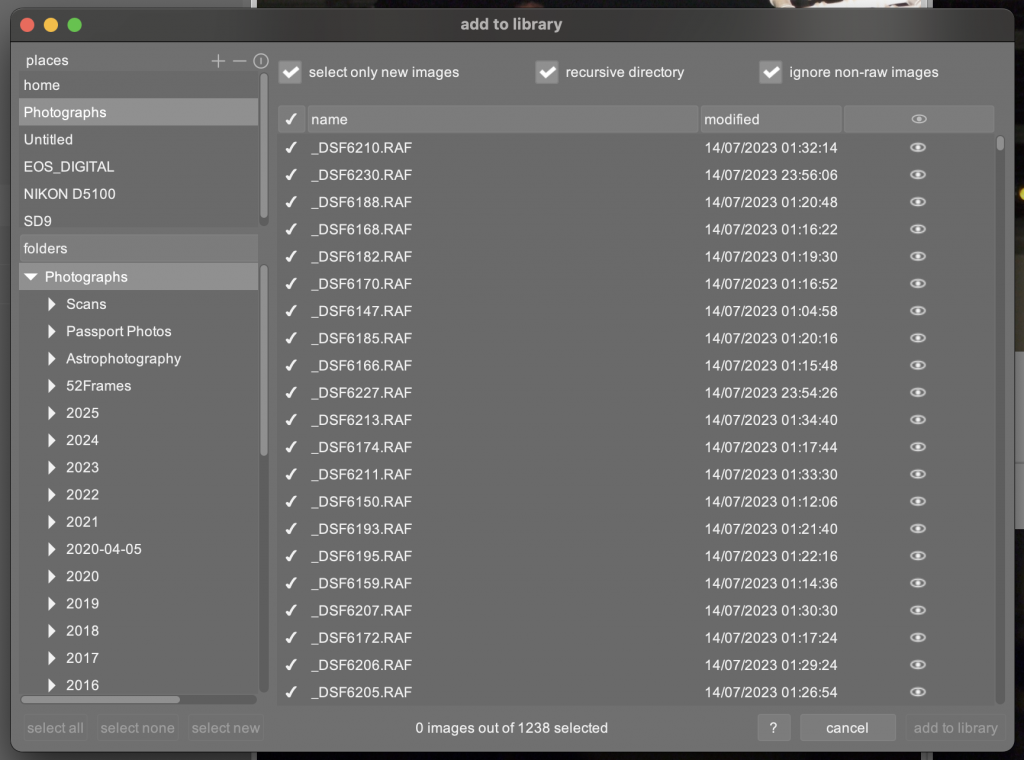Click the '?' help button
1024x760 pixels.
[774, 728]
